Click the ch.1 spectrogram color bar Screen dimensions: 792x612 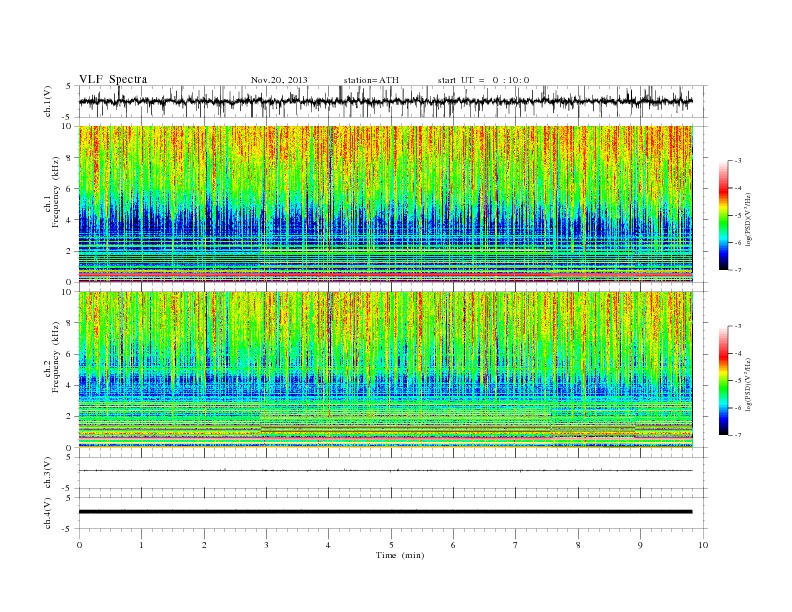724,216
